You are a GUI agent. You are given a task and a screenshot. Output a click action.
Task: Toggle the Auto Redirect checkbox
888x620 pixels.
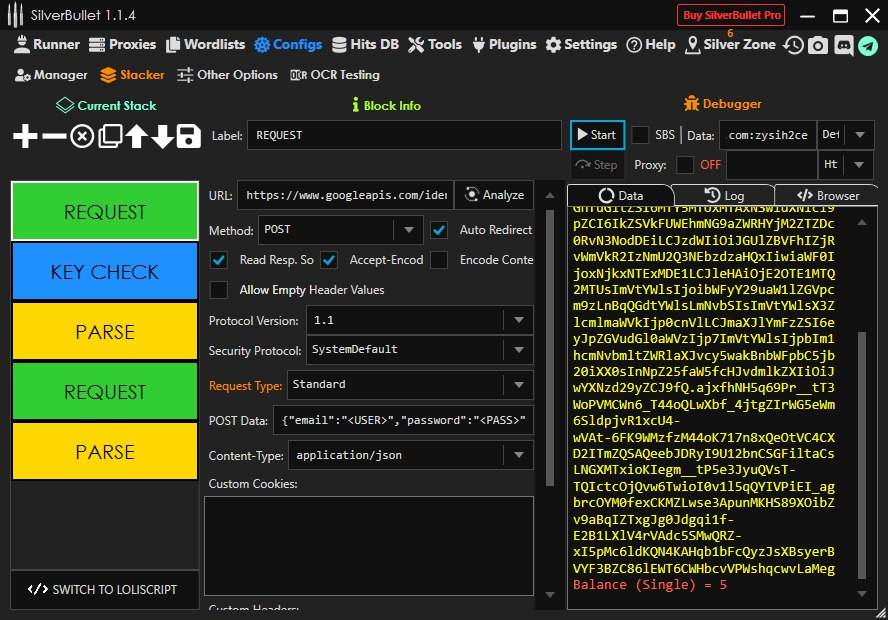[x=439, y=230]
